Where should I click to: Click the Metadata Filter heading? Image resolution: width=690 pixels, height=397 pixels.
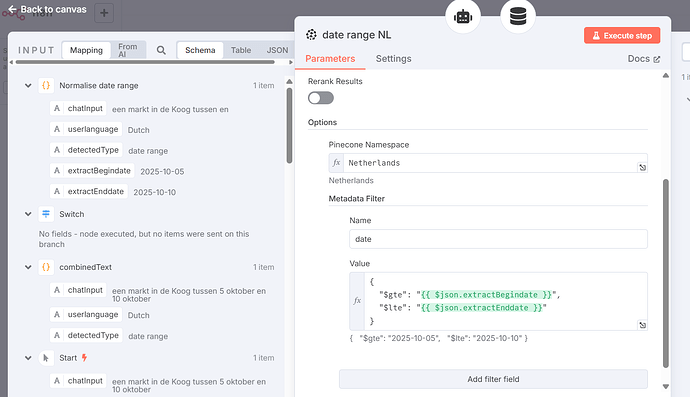point(356,198)
